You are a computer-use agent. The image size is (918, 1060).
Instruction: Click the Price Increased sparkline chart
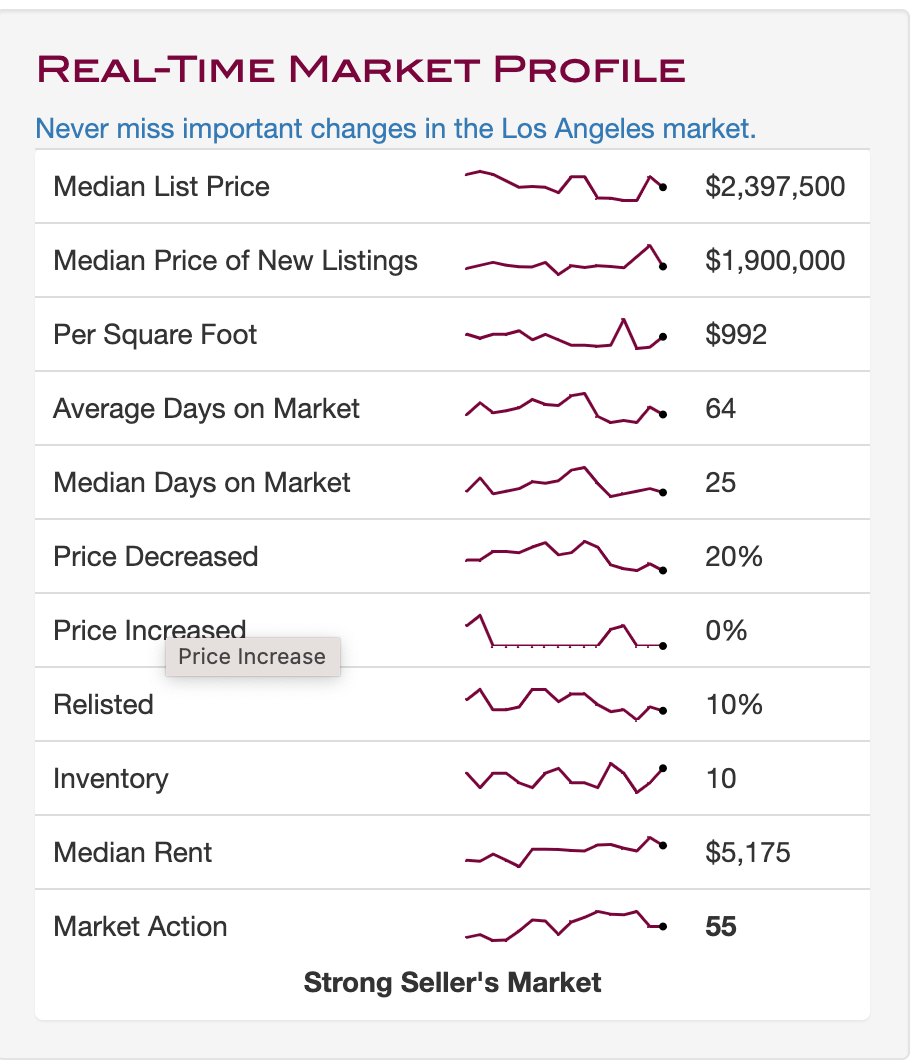566,631
